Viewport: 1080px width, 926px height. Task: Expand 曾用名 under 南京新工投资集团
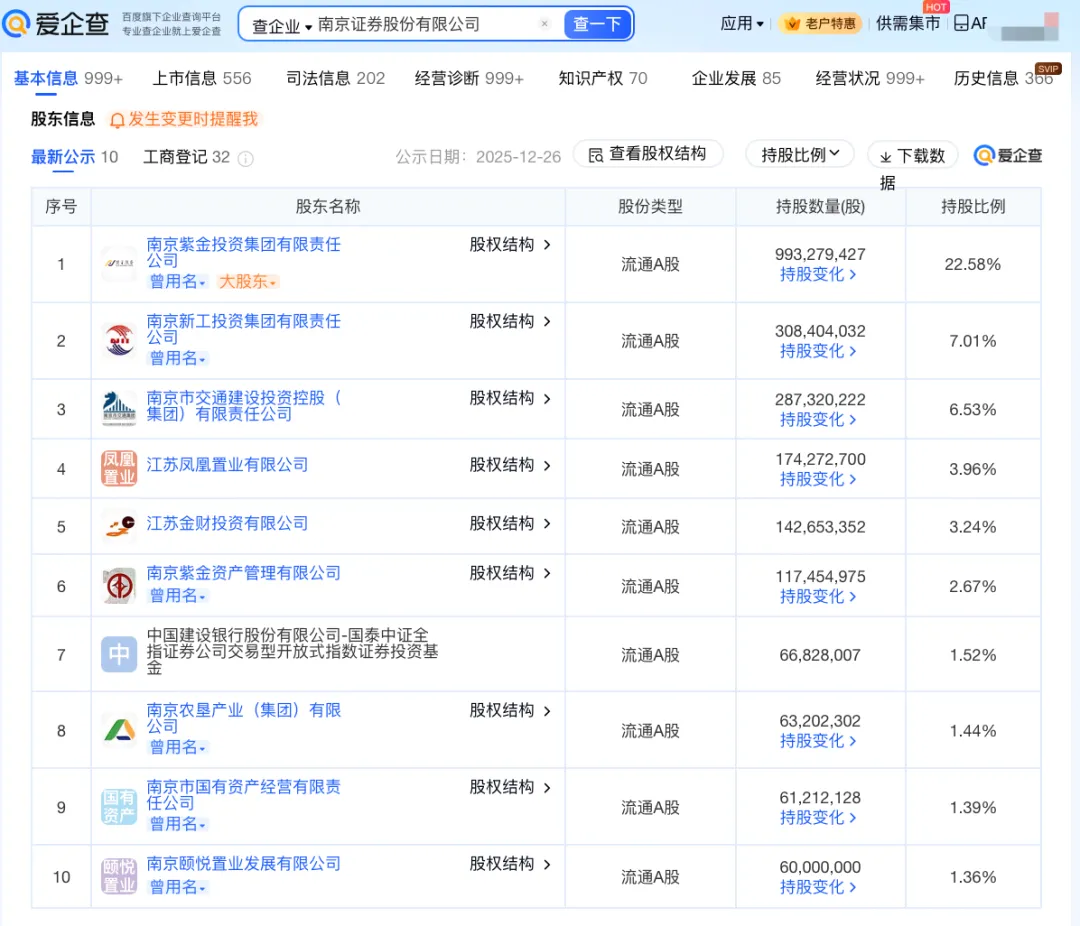177,358
